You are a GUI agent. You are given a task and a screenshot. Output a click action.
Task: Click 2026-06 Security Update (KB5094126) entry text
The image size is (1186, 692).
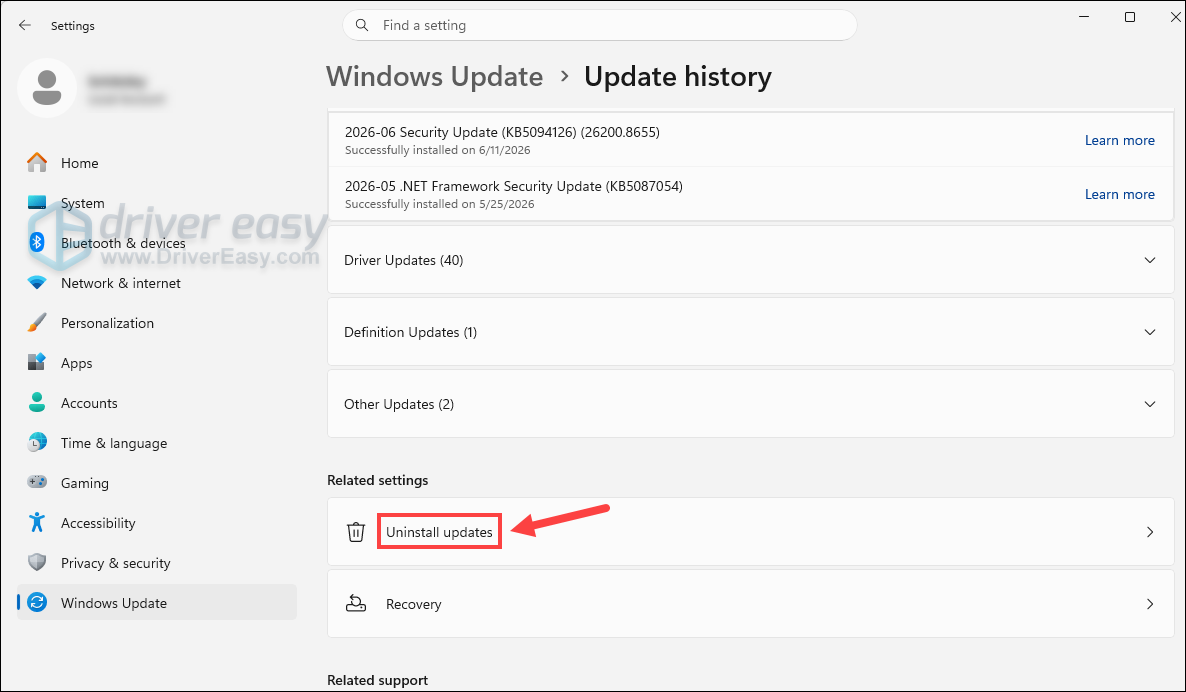502,132
